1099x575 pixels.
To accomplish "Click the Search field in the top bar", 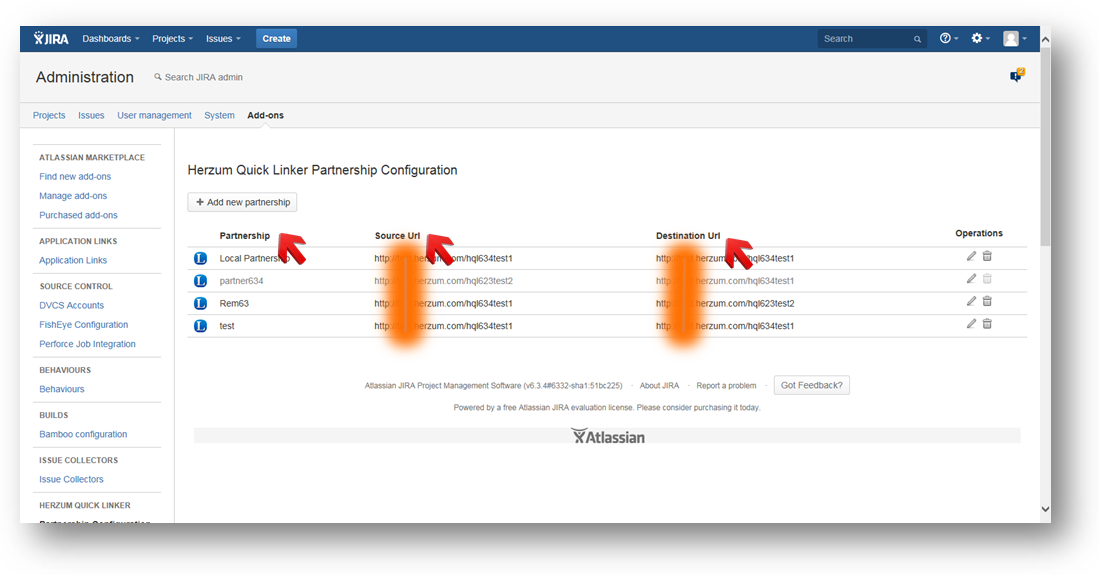I will tap(865, 39).
